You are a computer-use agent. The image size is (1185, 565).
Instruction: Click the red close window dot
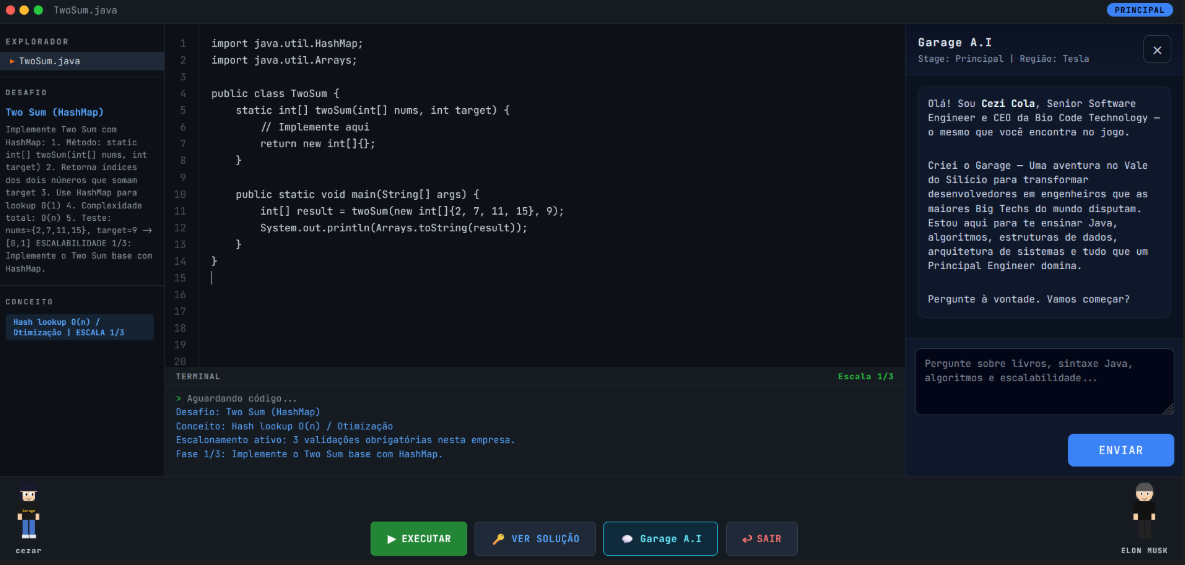(x=10, y=10)
